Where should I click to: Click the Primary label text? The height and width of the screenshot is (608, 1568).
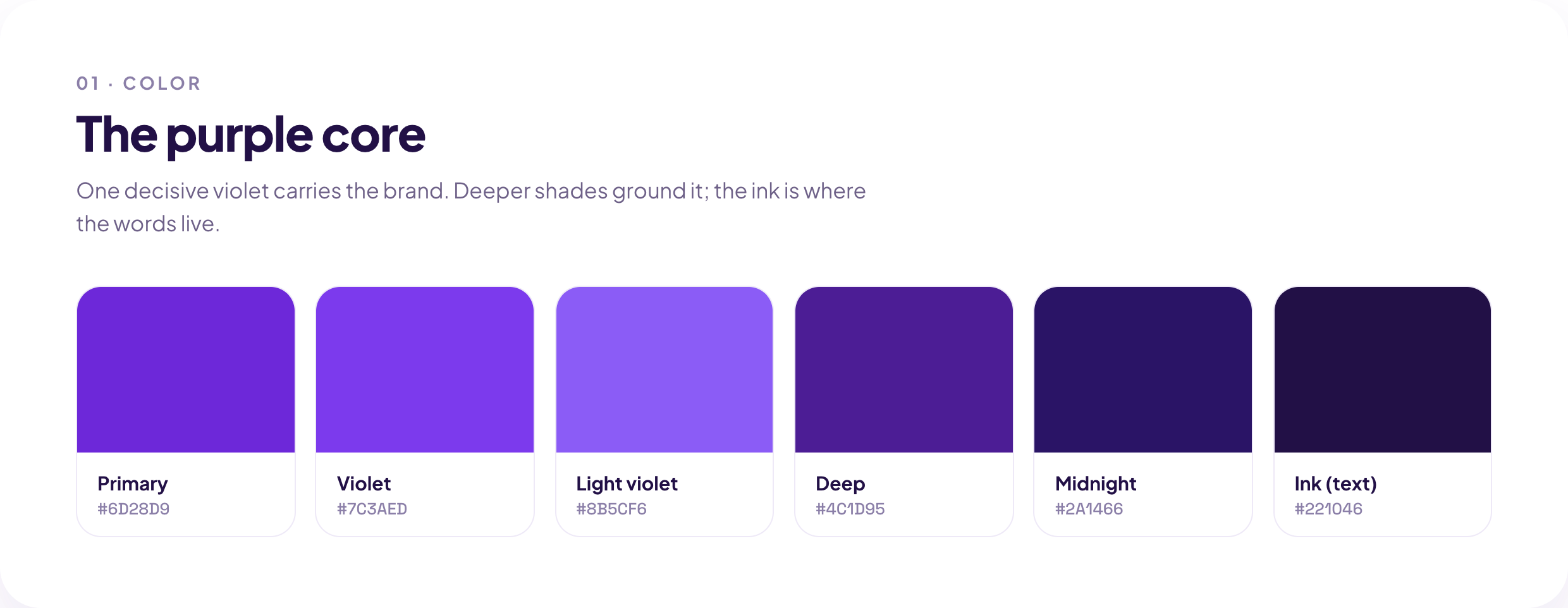pyautogui.click(x=133, y=484)
